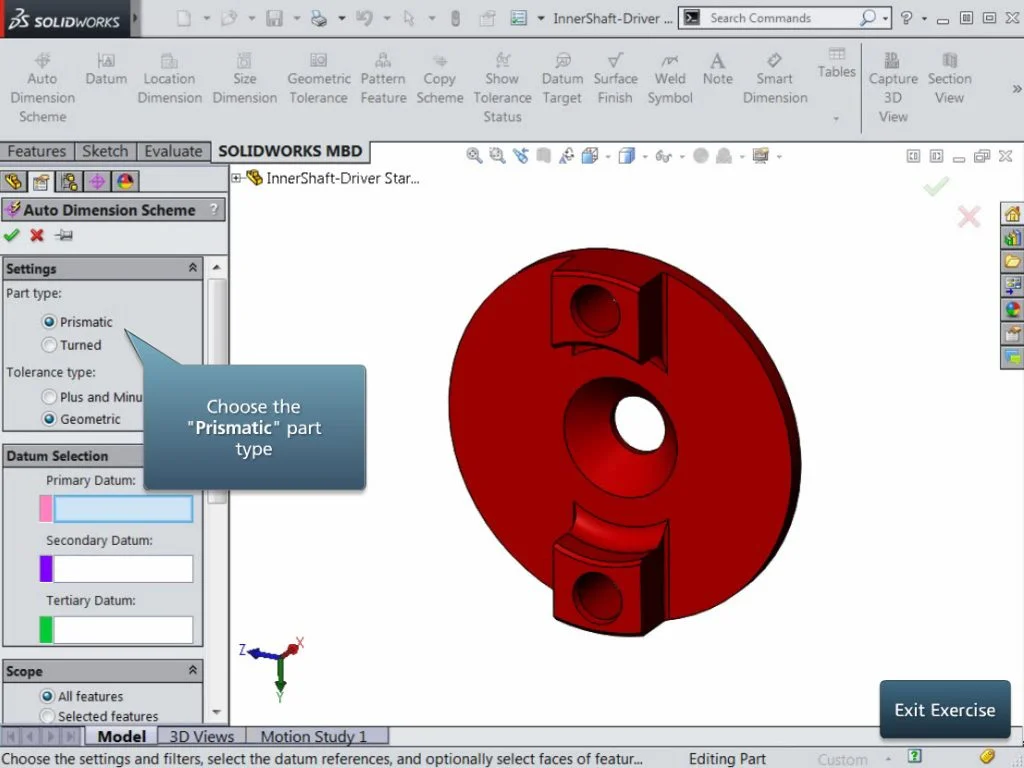
Task: Click the Datum Target tool
Action: [562, 78]
